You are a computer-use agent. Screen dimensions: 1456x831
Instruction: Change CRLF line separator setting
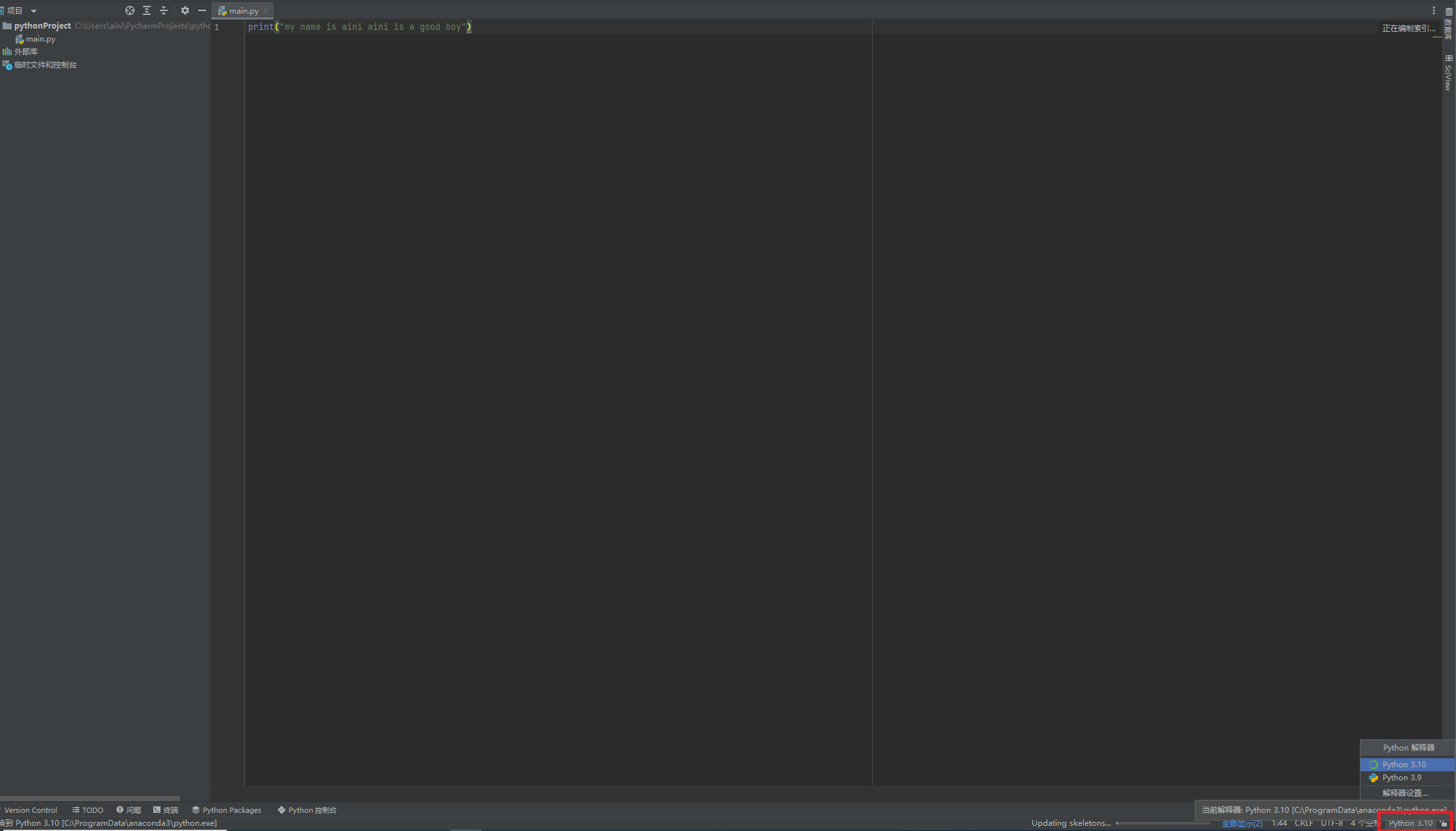(1304, 823)
